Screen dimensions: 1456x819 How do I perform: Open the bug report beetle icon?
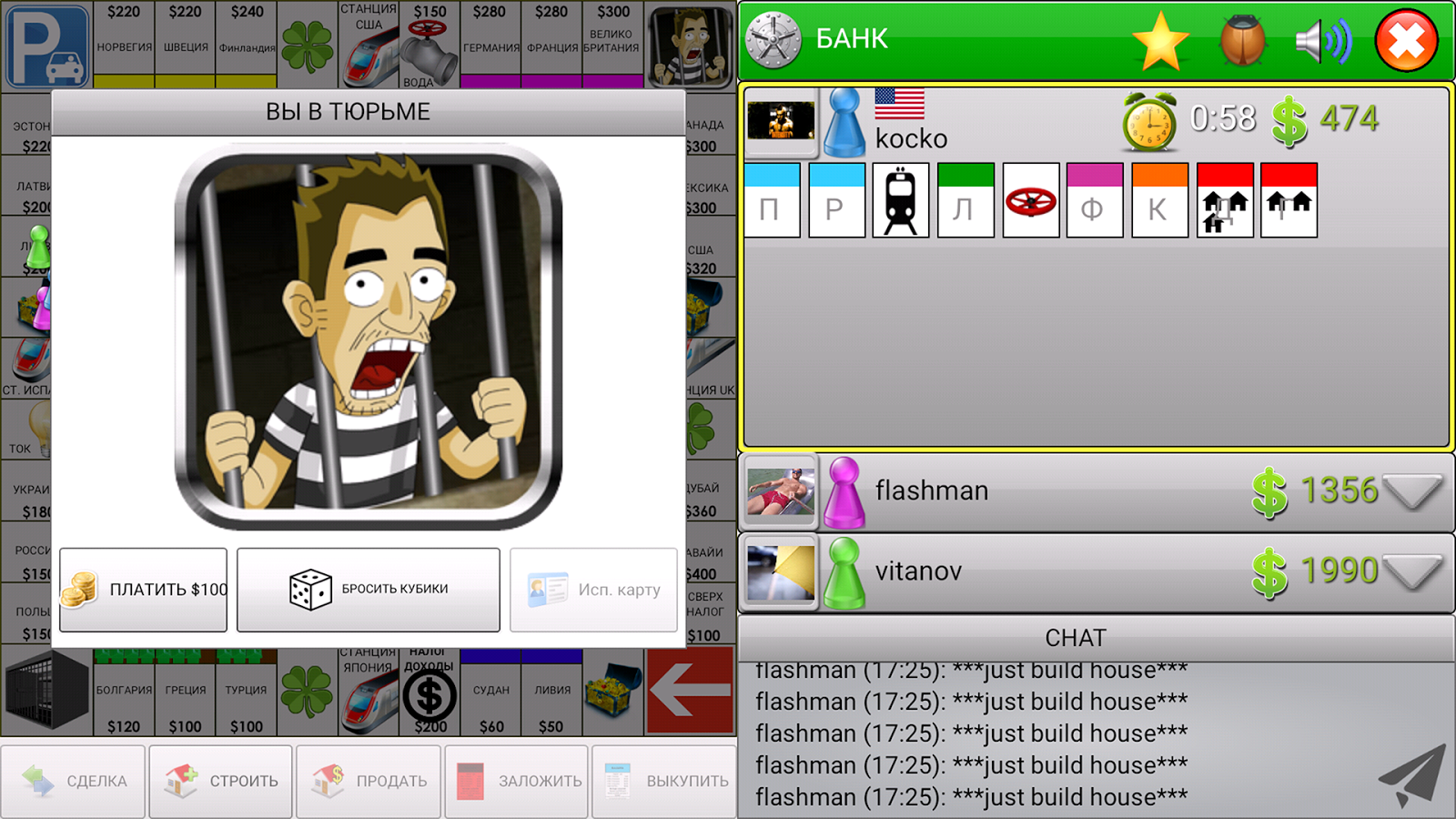pyautogui.click(x=1242, y=41)
